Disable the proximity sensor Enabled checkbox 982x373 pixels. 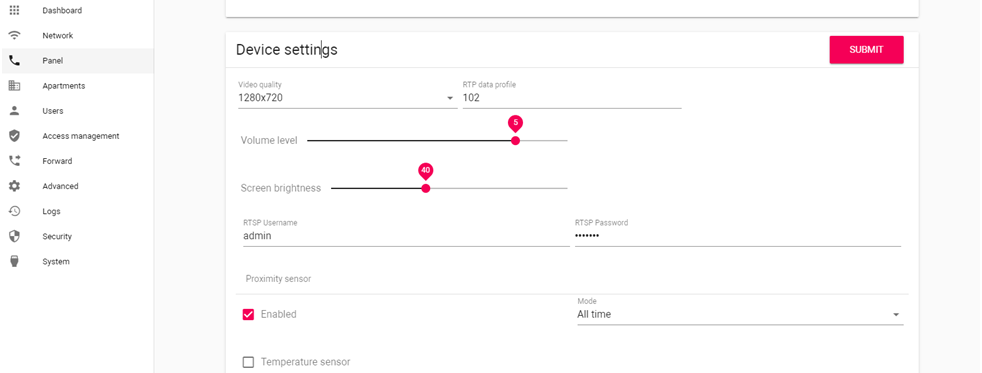coord(248,314)
